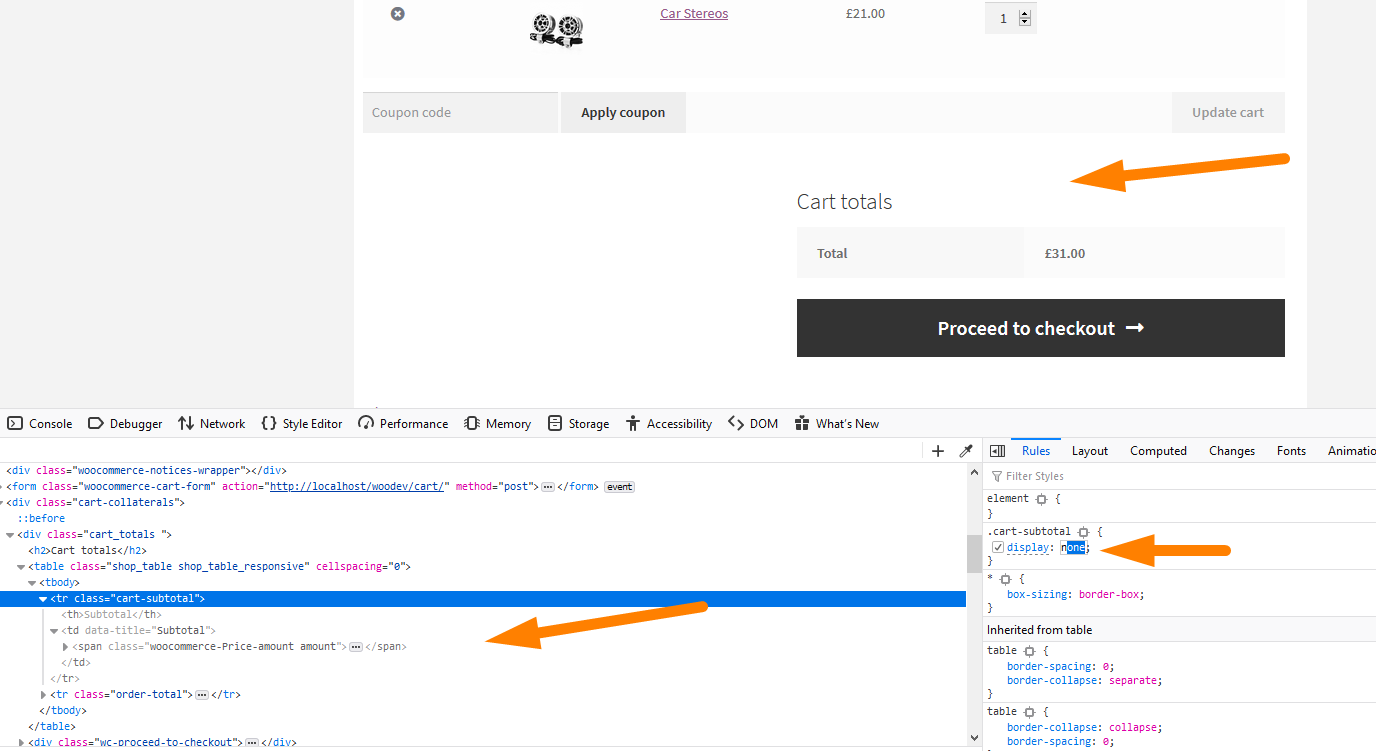1376x751 pixels.
Task: Open the Accessibility panel
Action: point(668,424)
